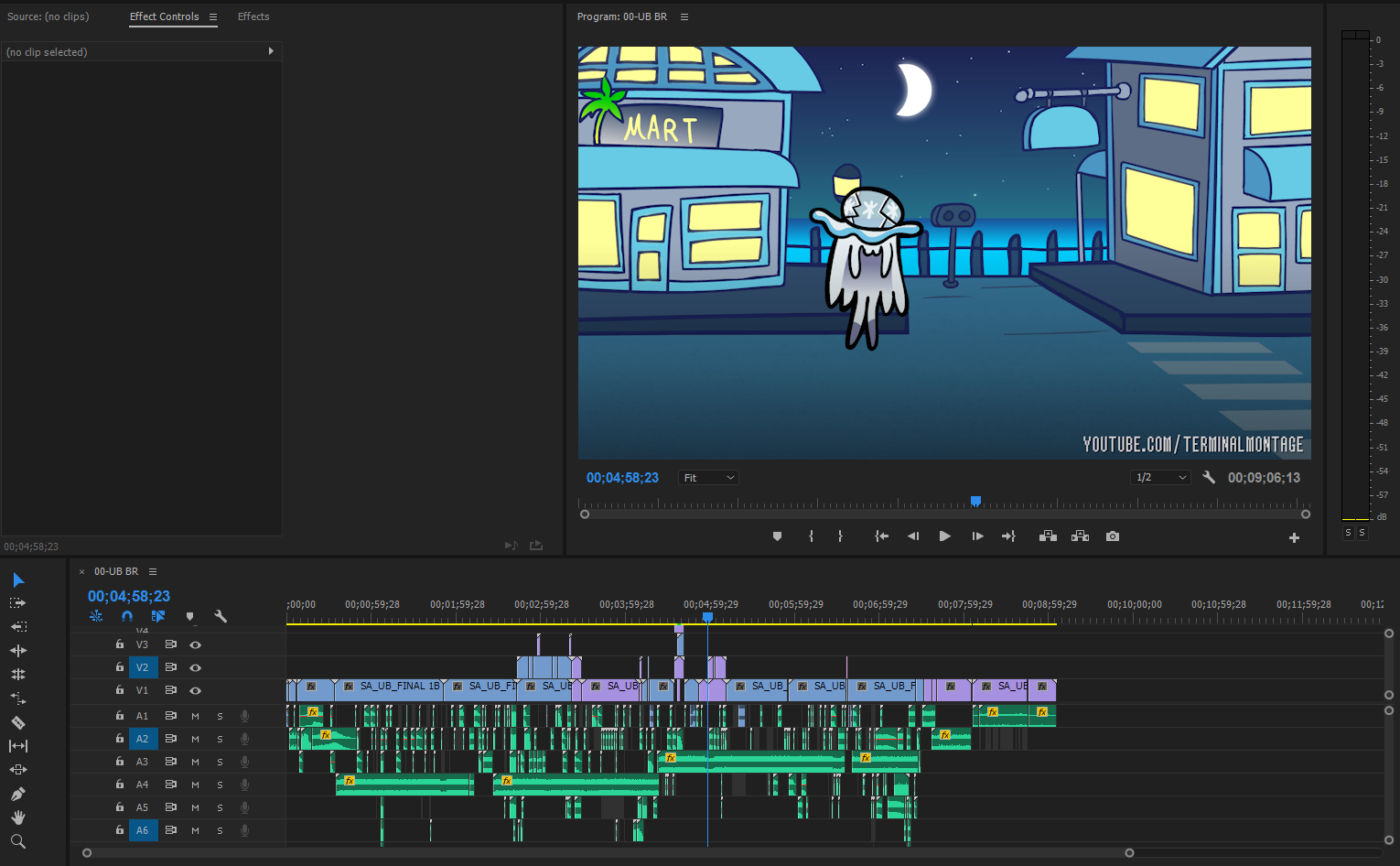Toggle lock on track A5
The image size is (1400, 866).
pyautogui.click(x=120, y=807)
